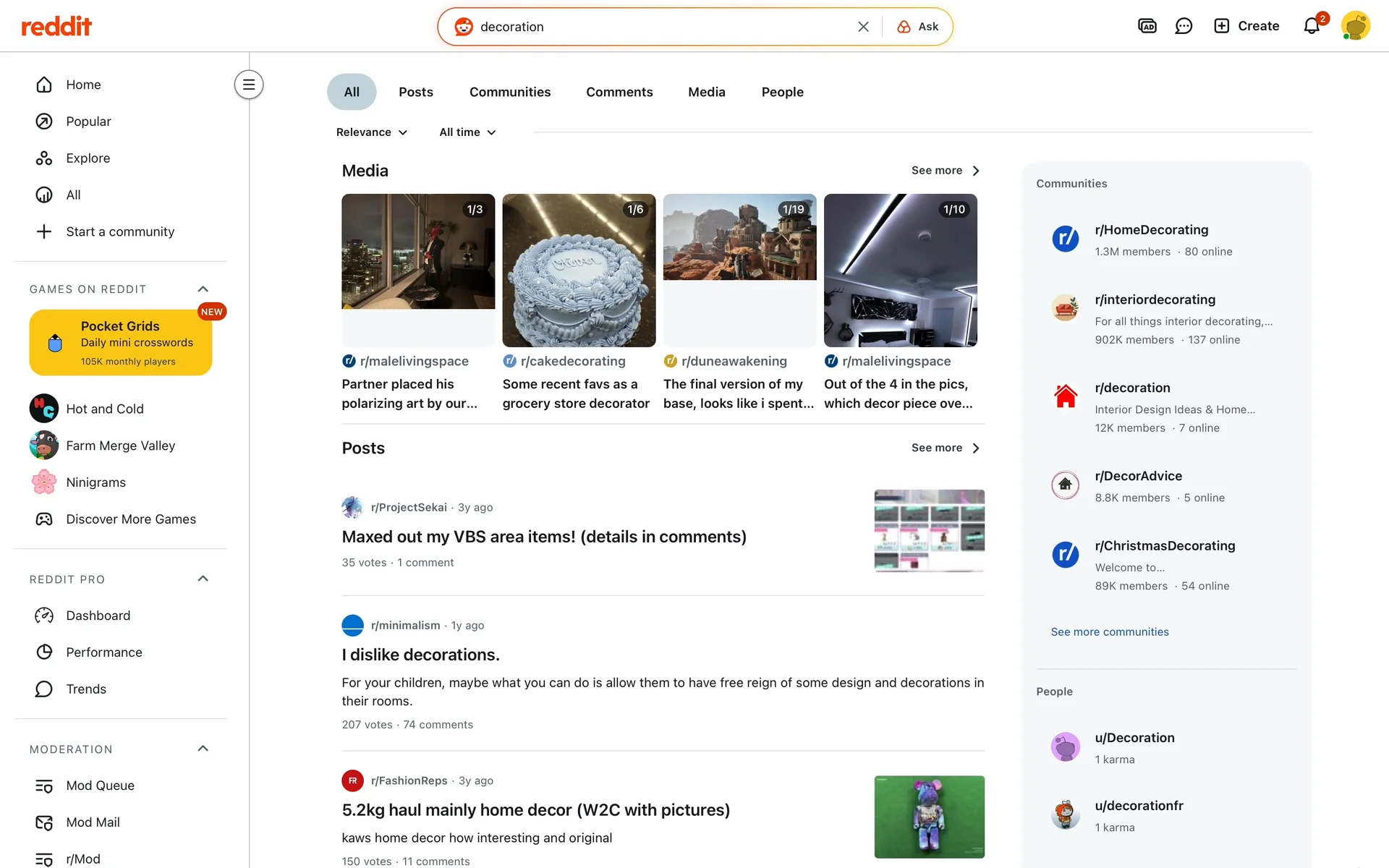Image resolution: width=1389 pixels, height=868 pixels.
Task: Collapse Games on Reddit section
Action: (x=203, y=289)
